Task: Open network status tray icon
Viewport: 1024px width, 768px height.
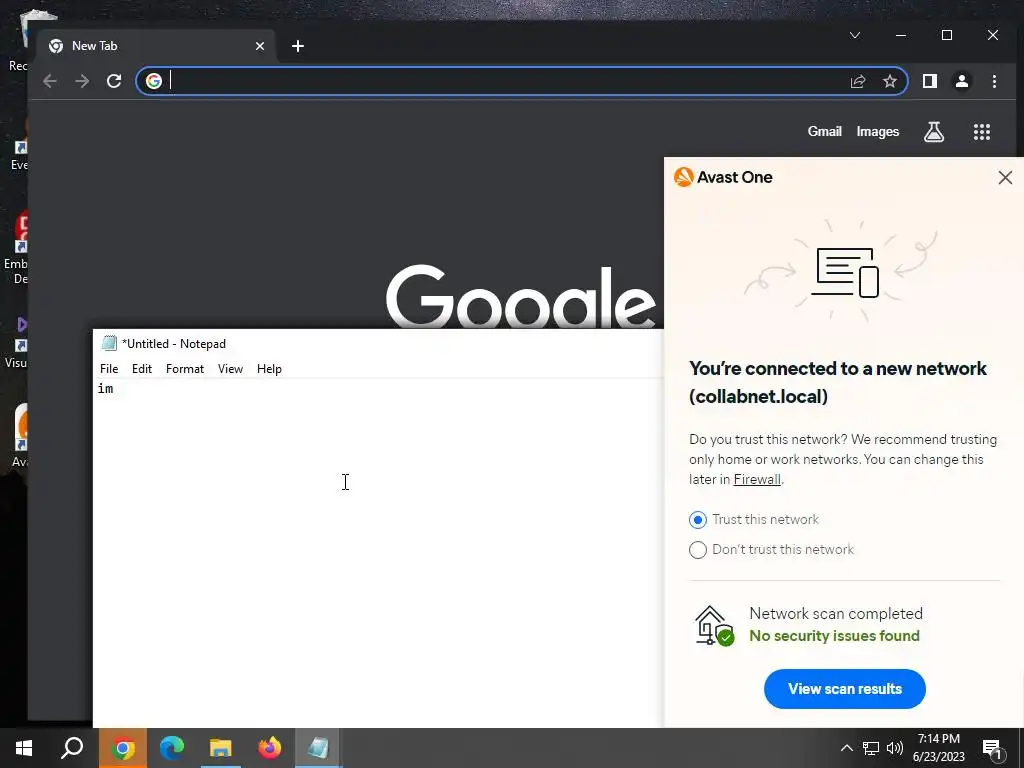Action: (x=871, y=748)
